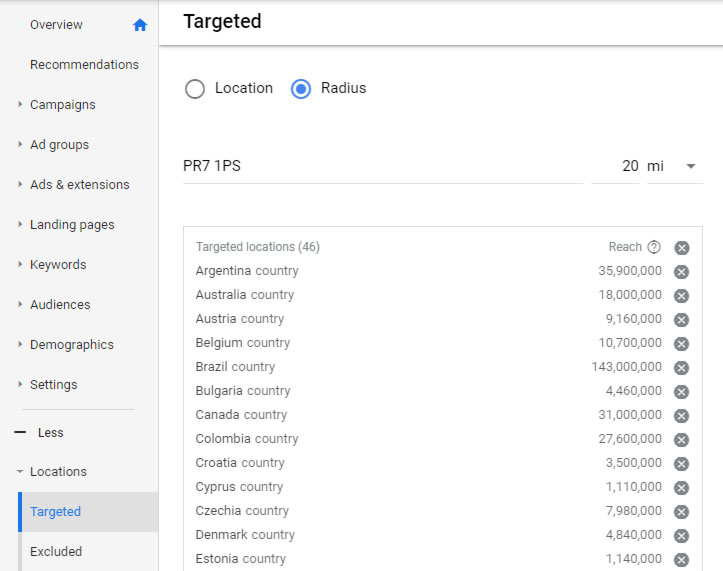Select the Location radio button
Image resolution: width=723 pixels, height=571 pixels.
click(x=195, y=89)
